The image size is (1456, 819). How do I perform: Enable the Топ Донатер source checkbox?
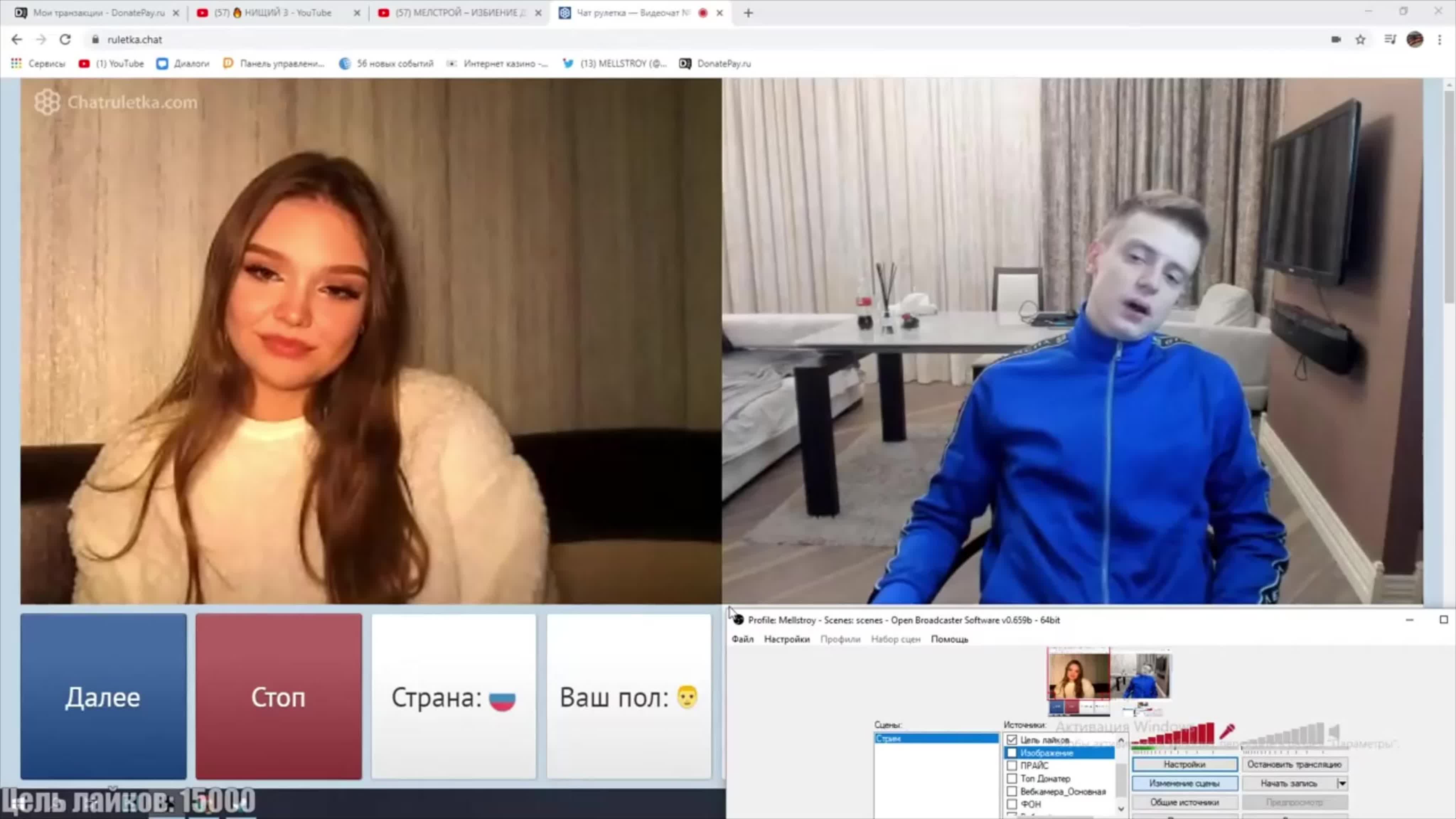point(1012,778)
